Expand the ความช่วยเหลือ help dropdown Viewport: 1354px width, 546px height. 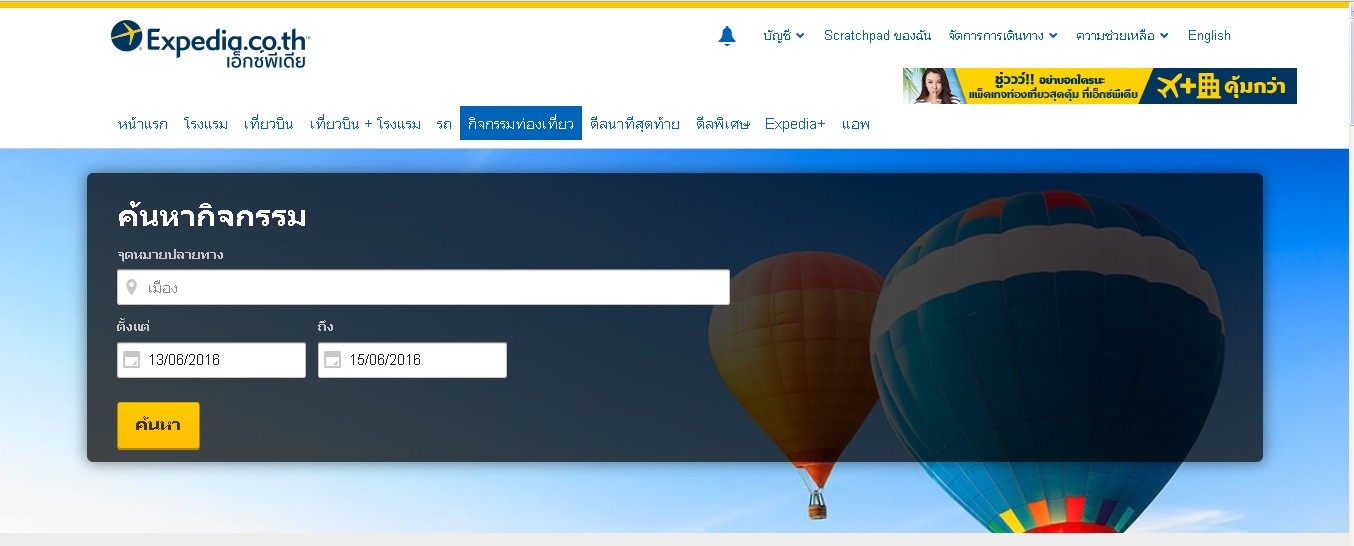pyautogui.click(x=1121, y=36)
